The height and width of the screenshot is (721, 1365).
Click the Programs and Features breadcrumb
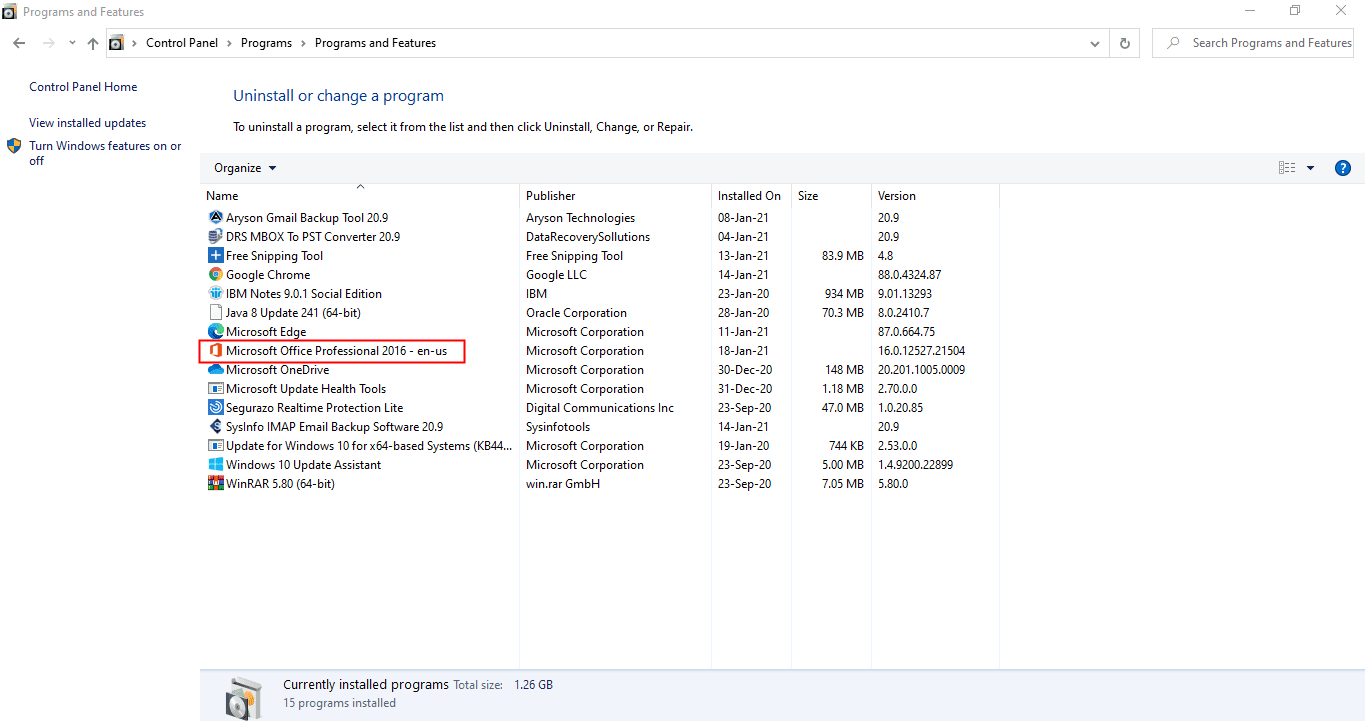(x=375, y=43)
